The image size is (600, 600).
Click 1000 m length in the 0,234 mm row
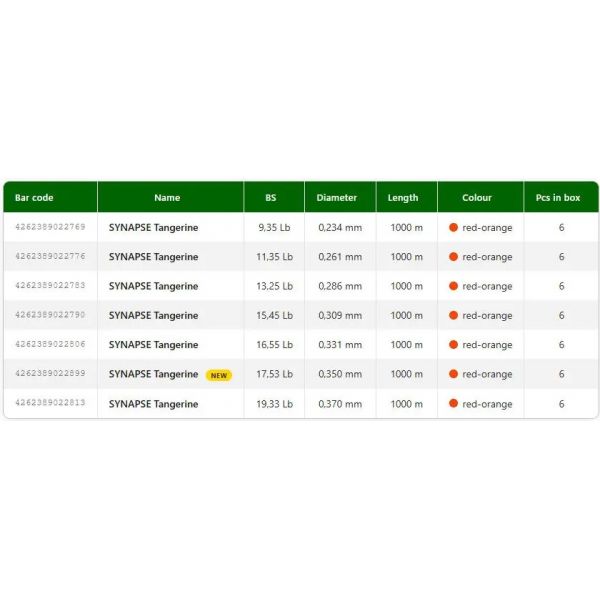click(x=407, y=228)
